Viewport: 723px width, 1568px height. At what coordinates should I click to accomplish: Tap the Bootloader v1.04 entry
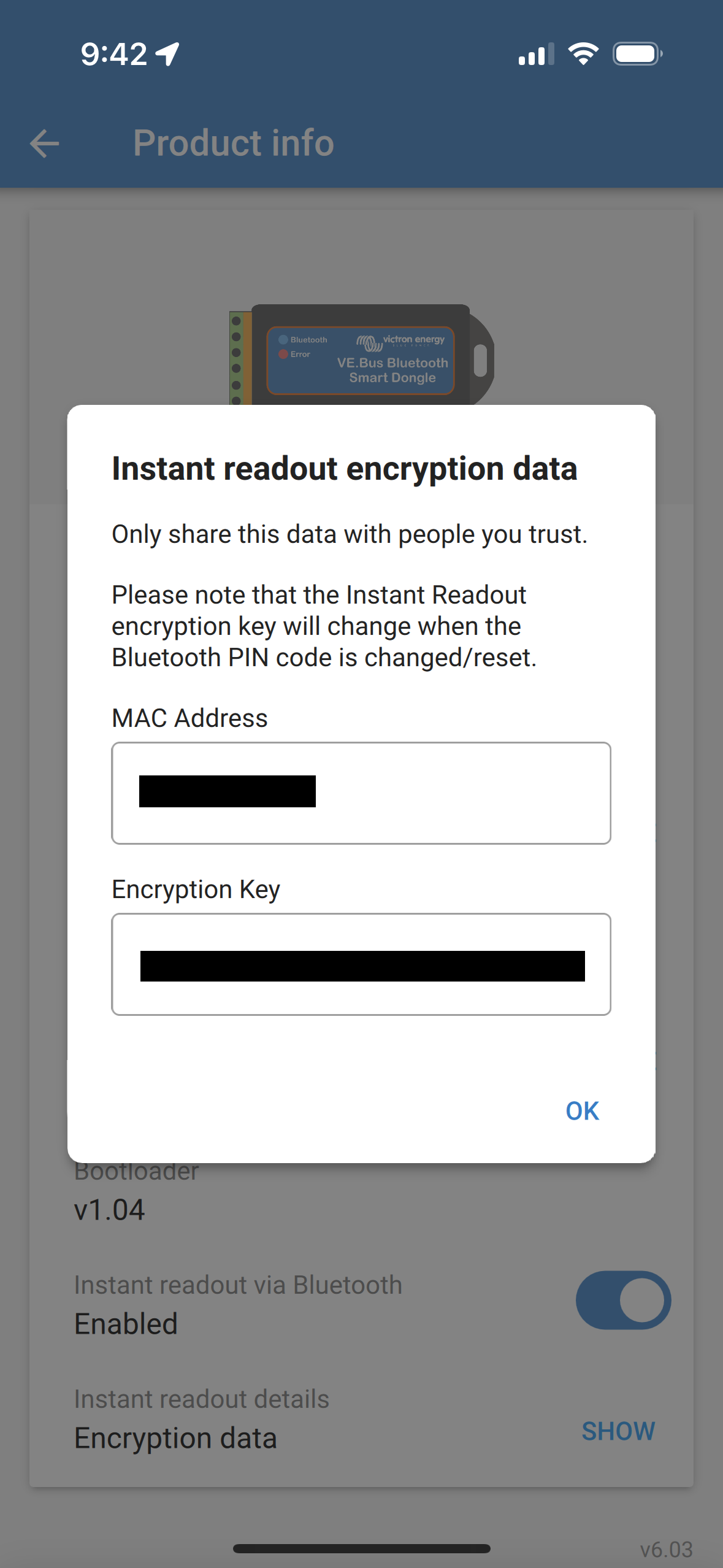(136, 1191)
